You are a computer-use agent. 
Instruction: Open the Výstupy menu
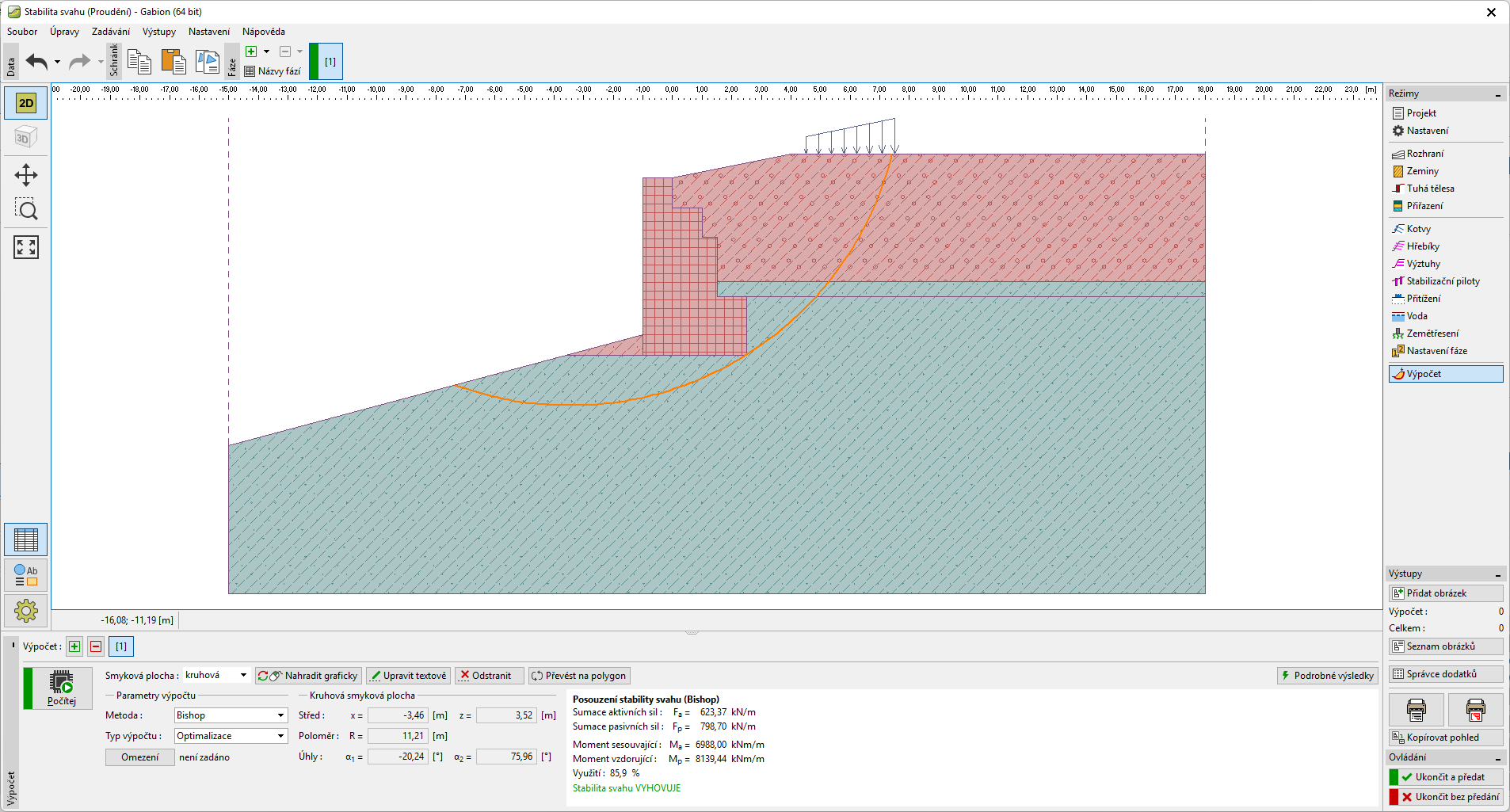[158, 32]
